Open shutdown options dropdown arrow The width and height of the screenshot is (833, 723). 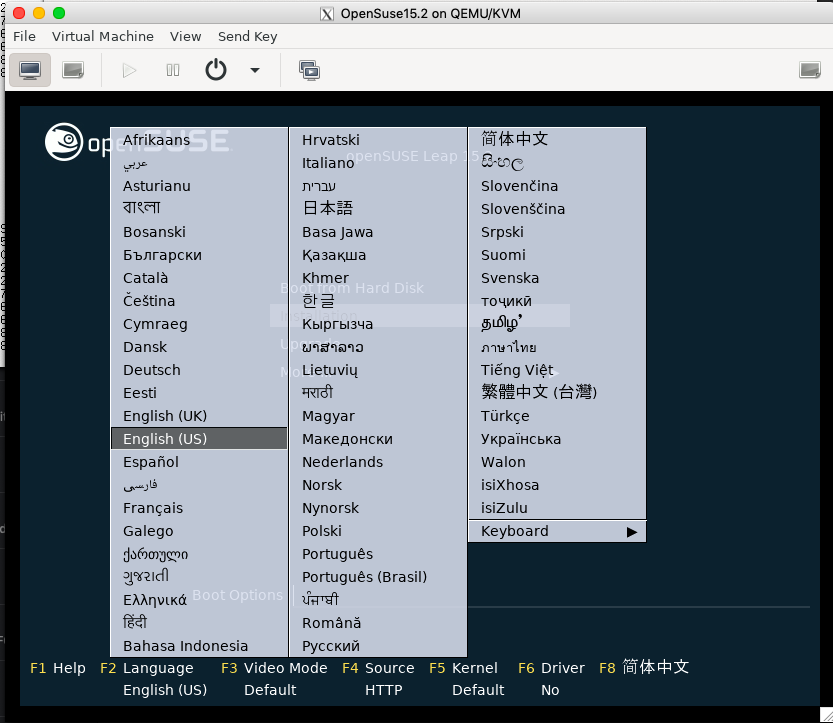pyautogui.click(x=255, y=70)
